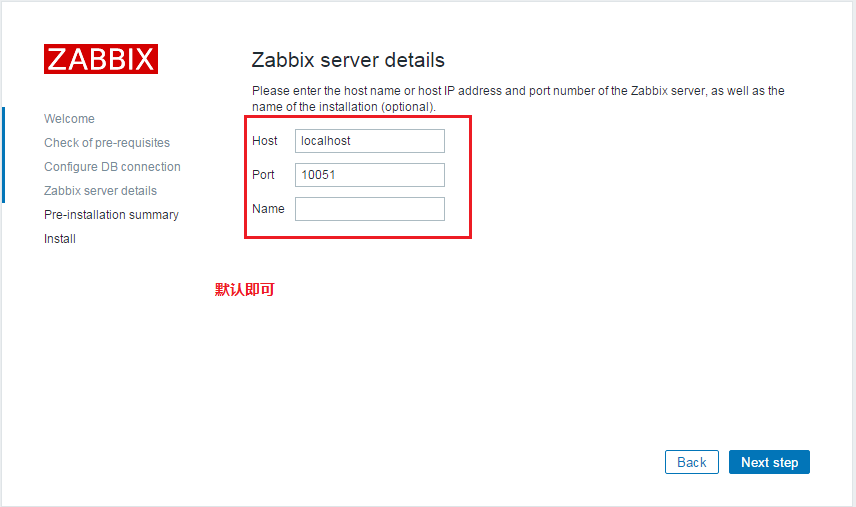Click the Zabbix server details page heading
The height and width of the screenshot is (507, 856).
pyautogui.click(x=348, y=60)
